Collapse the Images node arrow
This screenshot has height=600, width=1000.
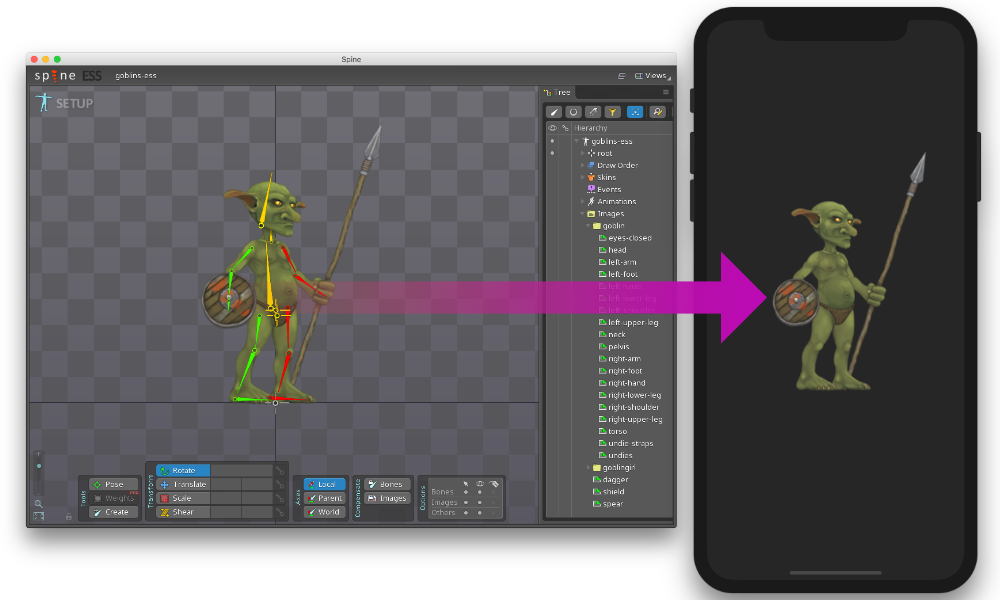tap(582, 214)
